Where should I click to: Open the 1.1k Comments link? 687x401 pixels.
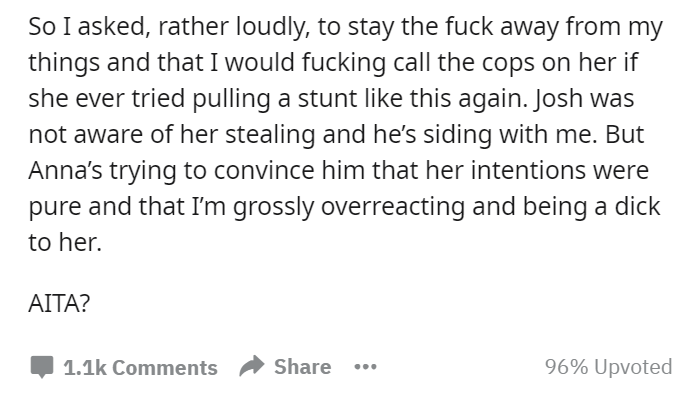(x=140, y=367)
